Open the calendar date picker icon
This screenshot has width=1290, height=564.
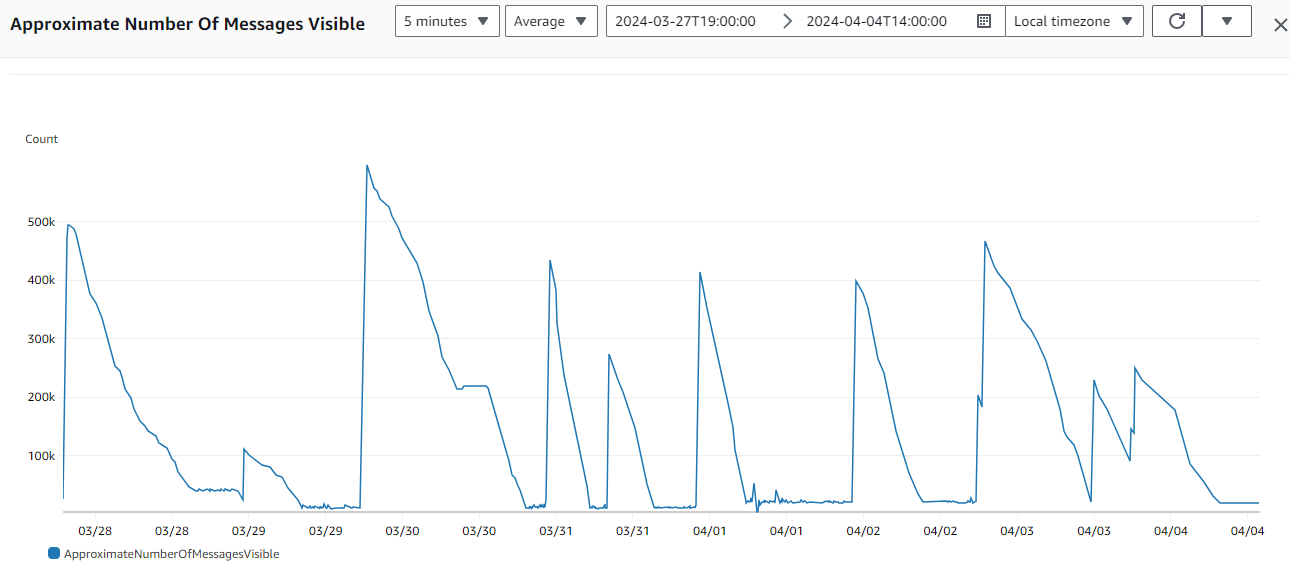[x=984, y=21]
